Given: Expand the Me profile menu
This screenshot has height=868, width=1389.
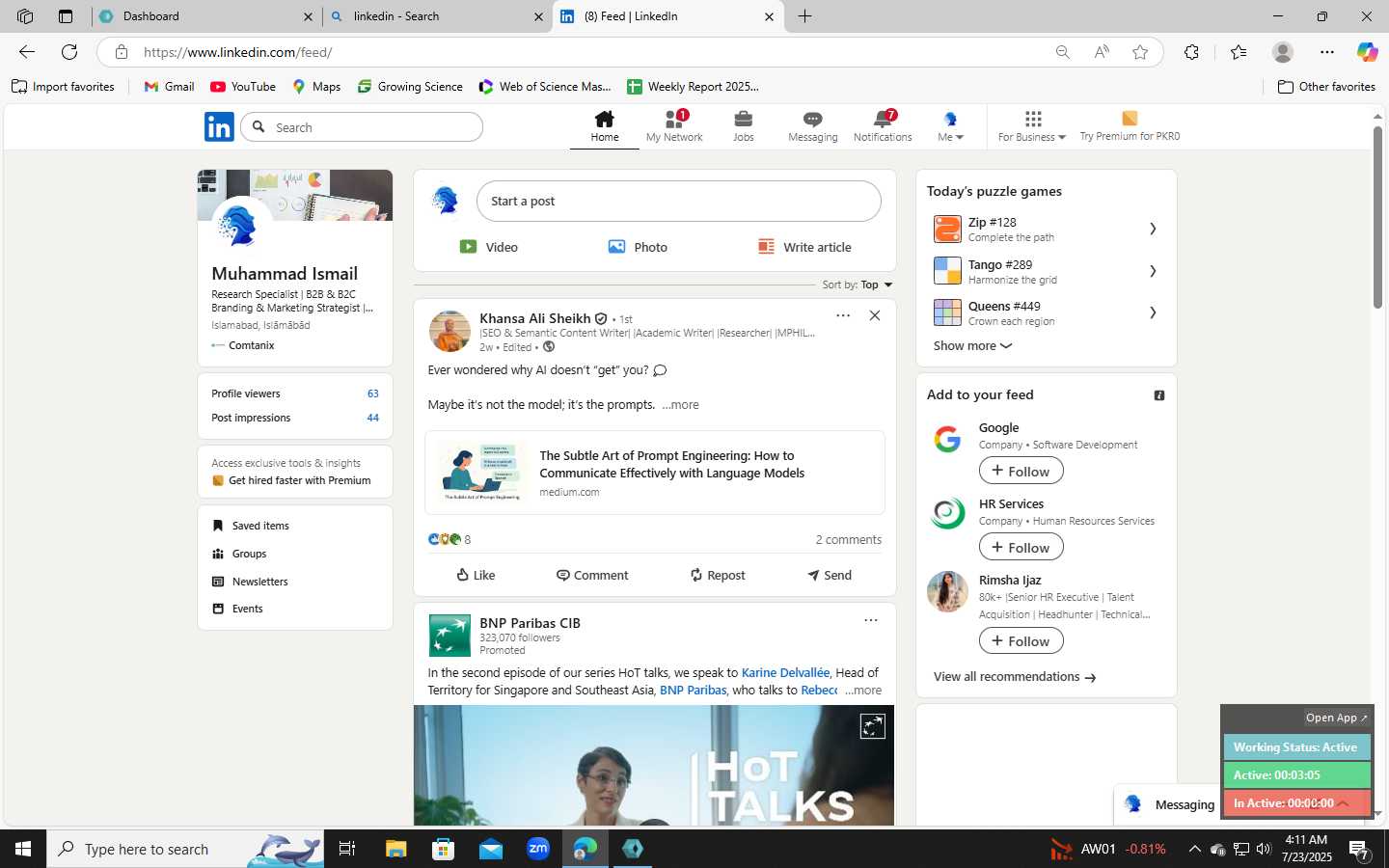Looking at the screenshot, I should (x=950, y=126).
